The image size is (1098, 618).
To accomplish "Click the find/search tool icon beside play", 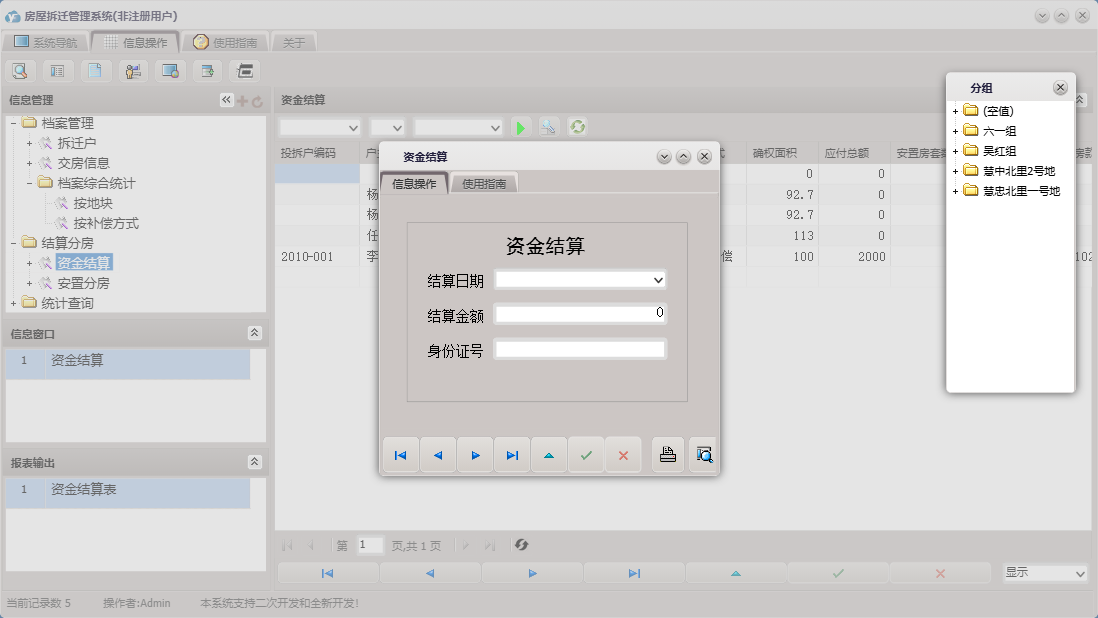I will [x=549, y=127].
